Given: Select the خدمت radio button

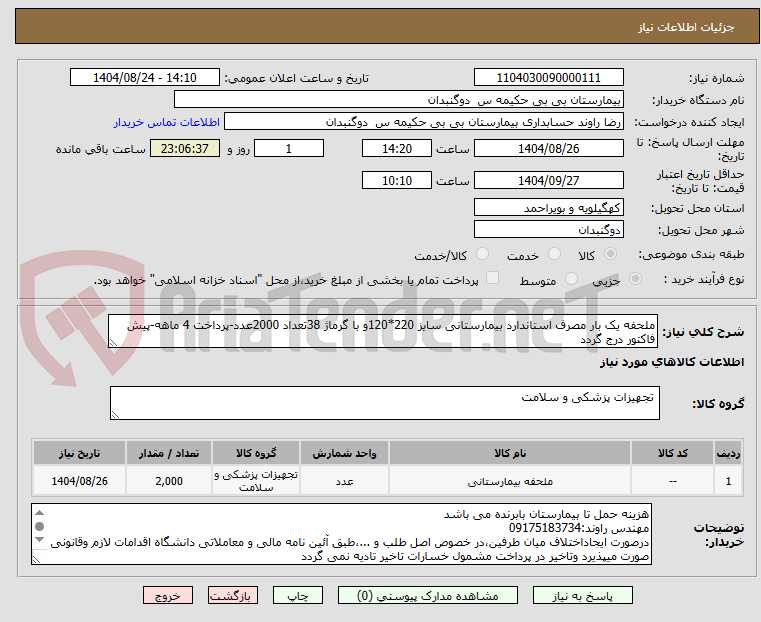Looking at the screenshot, I should coord(554,254).
